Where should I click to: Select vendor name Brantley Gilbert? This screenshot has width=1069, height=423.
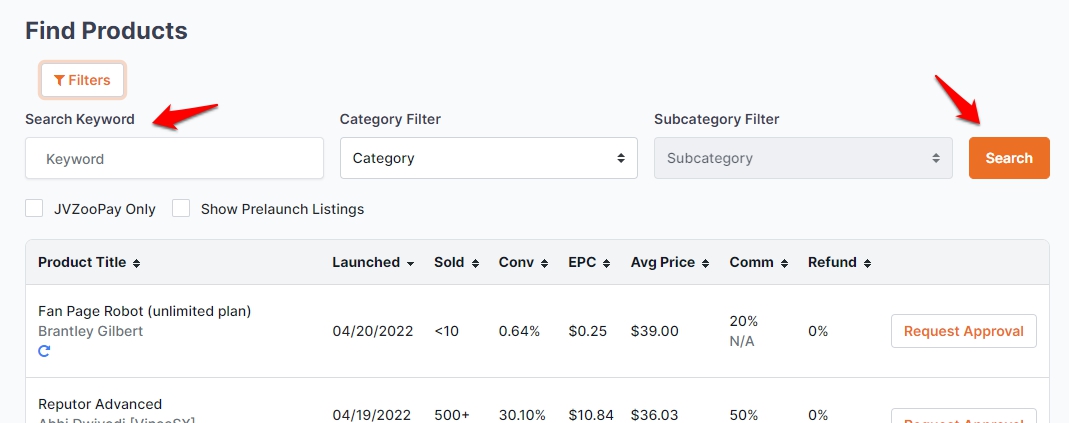click(90, 332)
